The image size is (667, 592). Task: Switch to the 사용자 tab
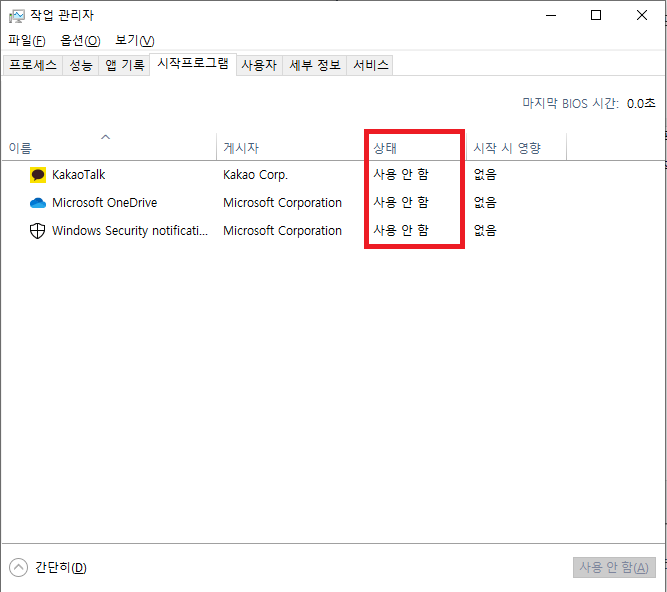(259, 65)
